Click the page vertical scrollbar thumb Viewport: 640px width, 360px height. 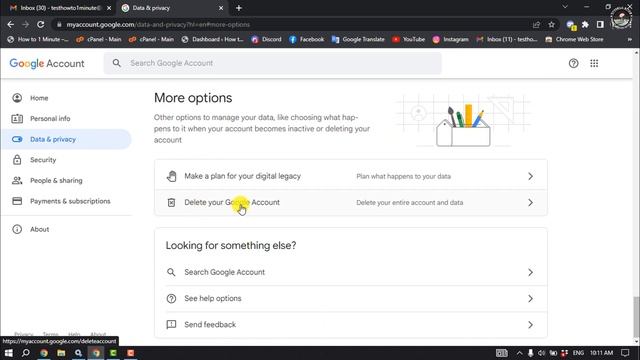(636, 316)
